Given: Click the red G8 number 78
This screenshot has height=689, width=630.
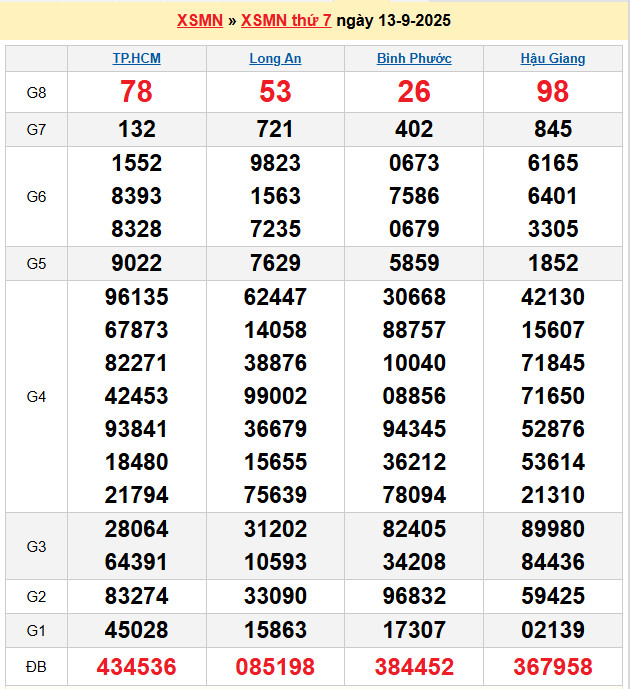Looking at the screenshot, I should point(136,92).
